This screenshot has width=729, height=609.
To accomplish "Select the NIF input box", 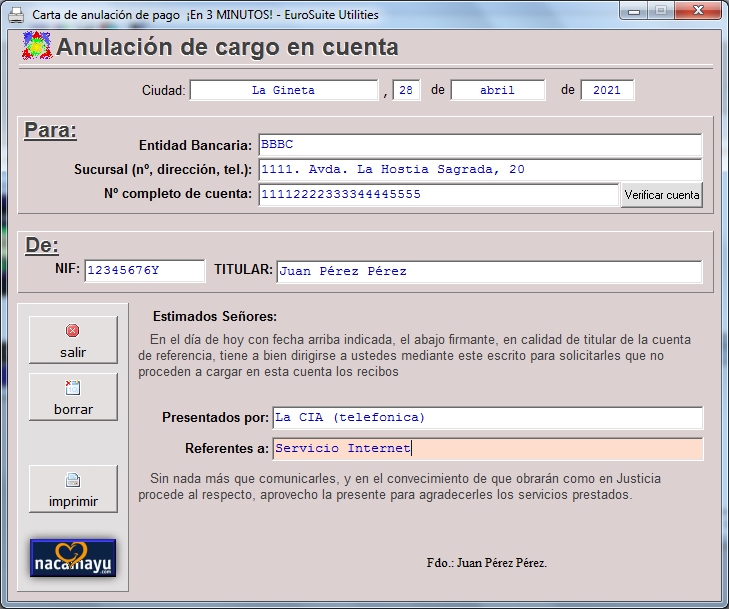I will [x=144, y=271].
